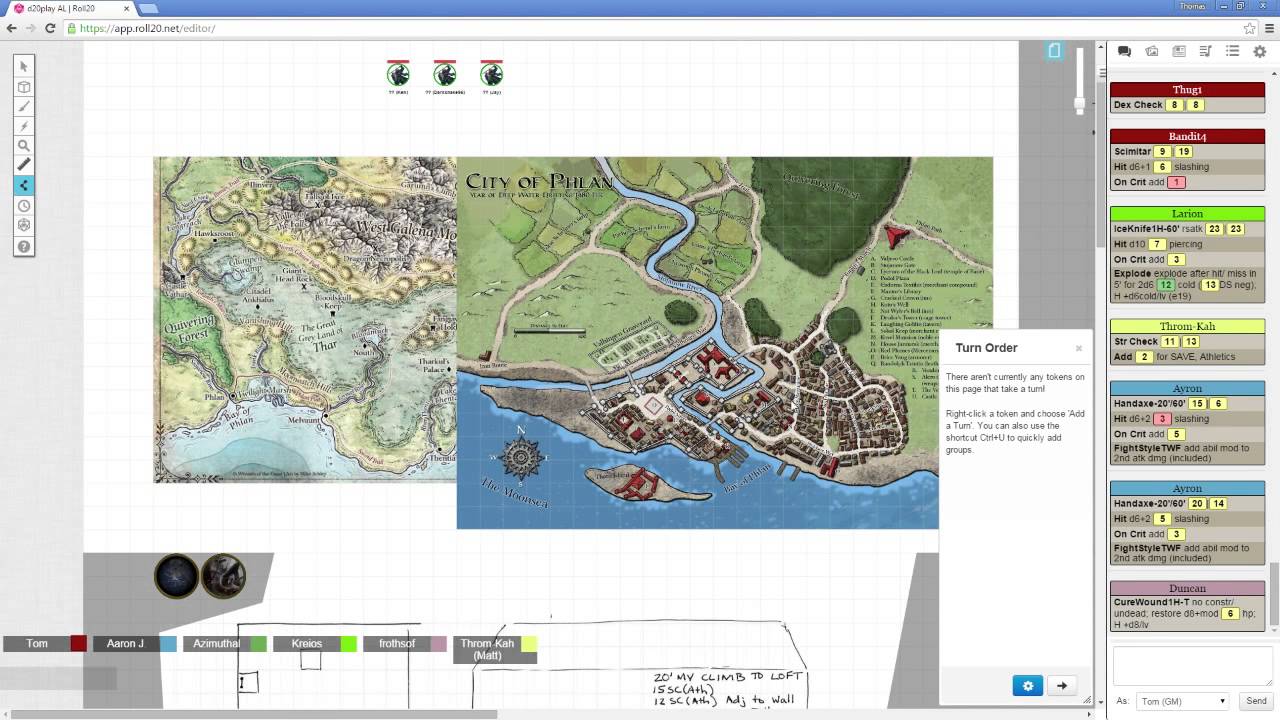Pick the Ruler measure tool
The width and height of the screenshot is (1280, 720).
click(24, 165)
